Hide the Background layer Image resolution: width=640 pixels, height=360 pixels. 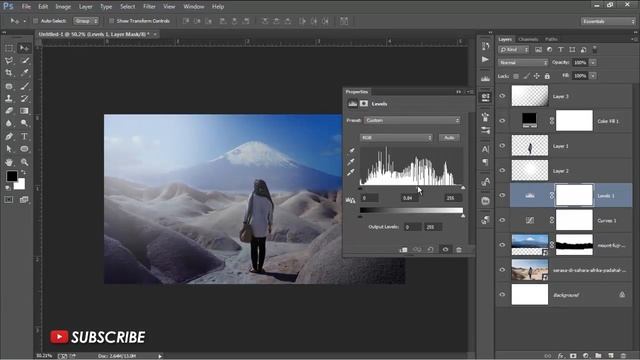pos(502,295)
